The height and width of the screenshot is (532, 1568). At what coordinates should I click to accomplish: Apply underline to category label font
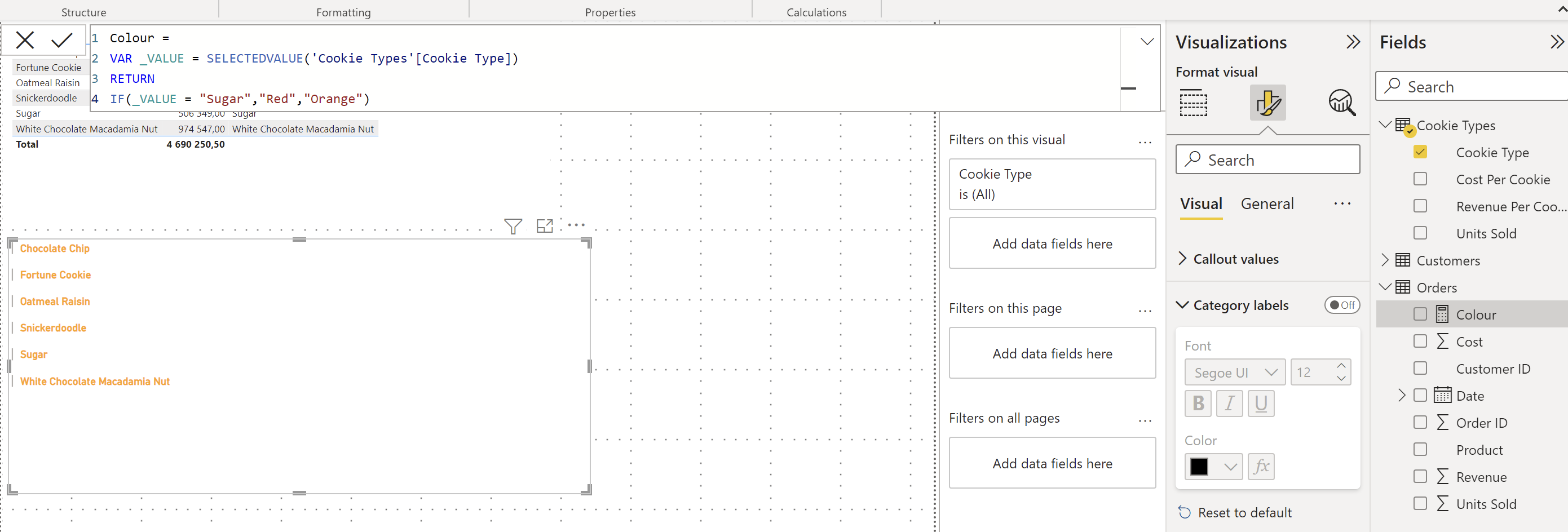tap(1261, 404)
